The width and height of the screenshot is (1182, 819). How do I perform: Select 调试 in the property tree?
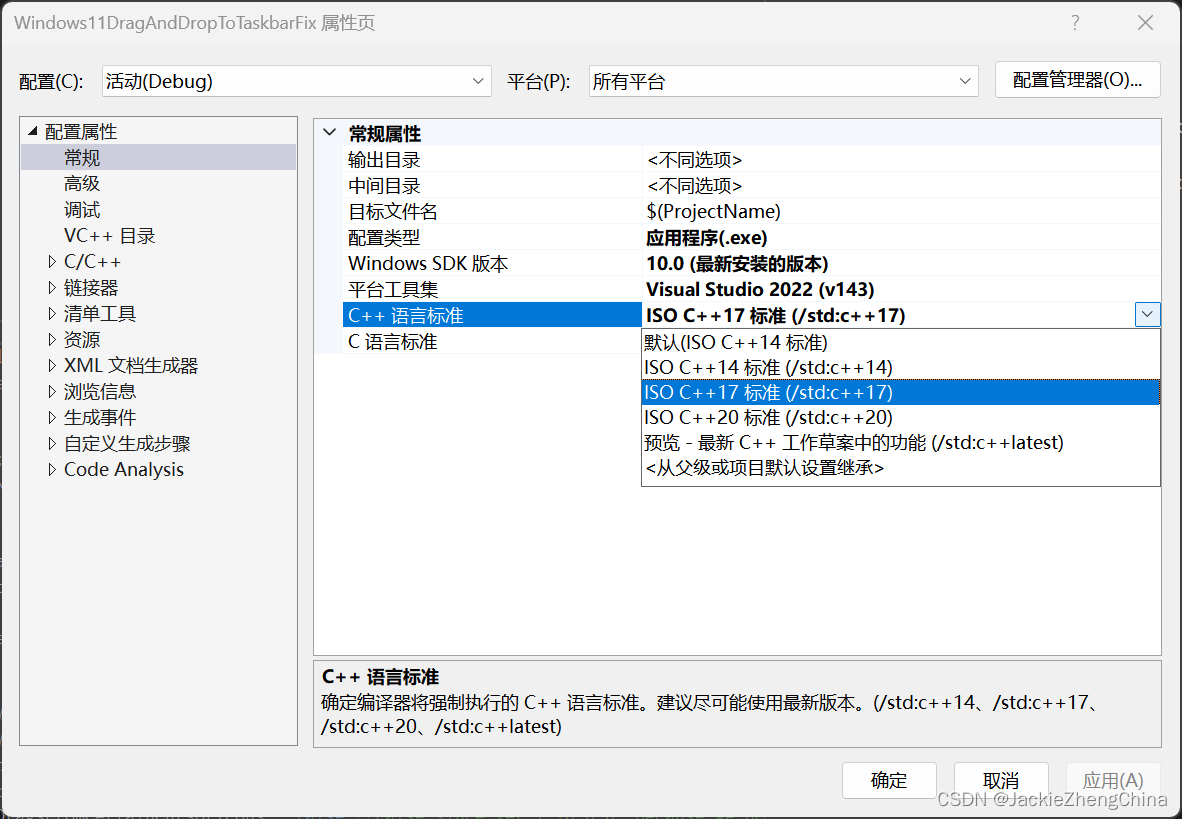pyautogui.click(x=82, y=210)
